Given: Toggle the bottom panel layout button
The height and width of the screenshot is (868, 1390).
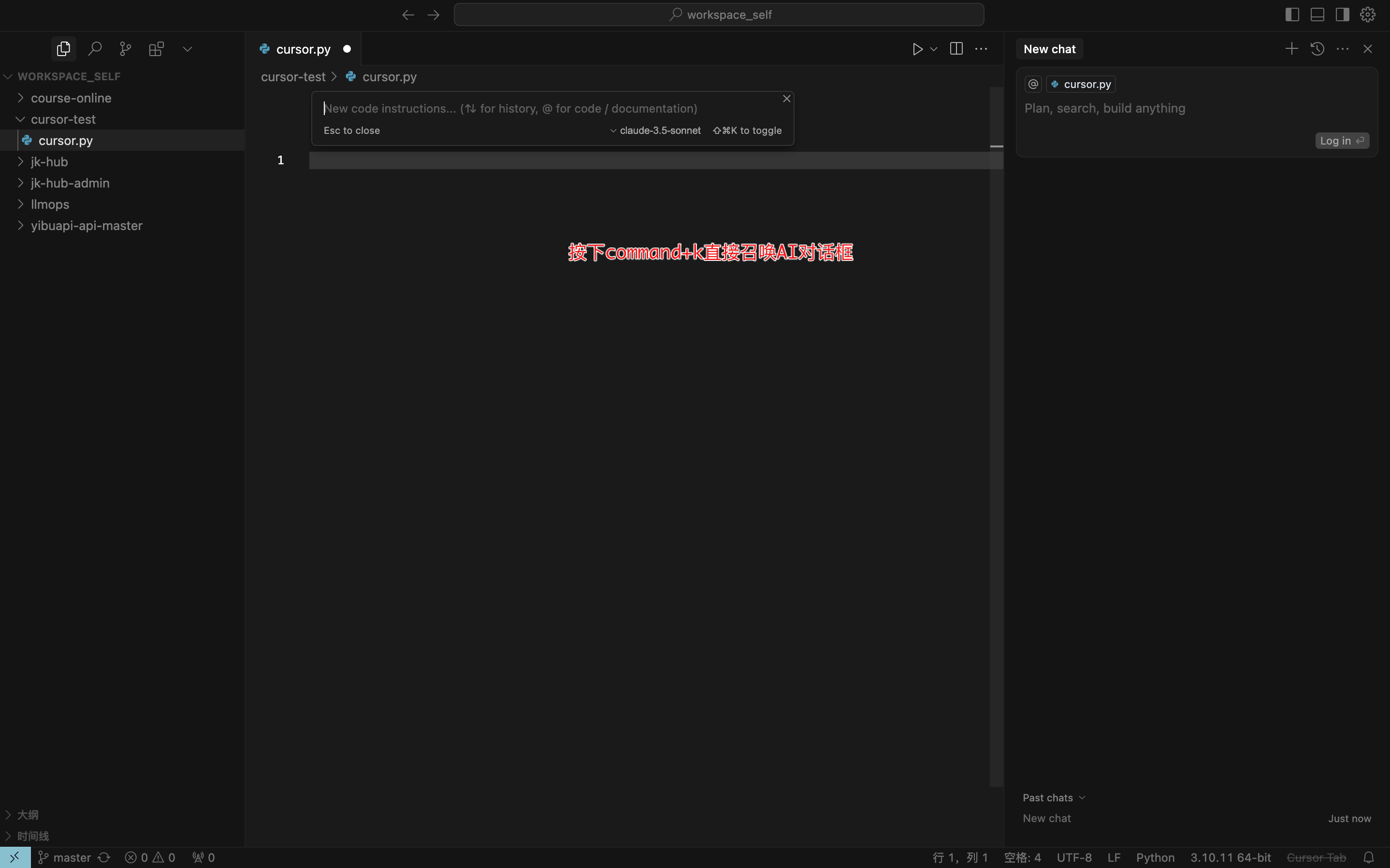Looking at the screenshot, I should [1317, 14].
